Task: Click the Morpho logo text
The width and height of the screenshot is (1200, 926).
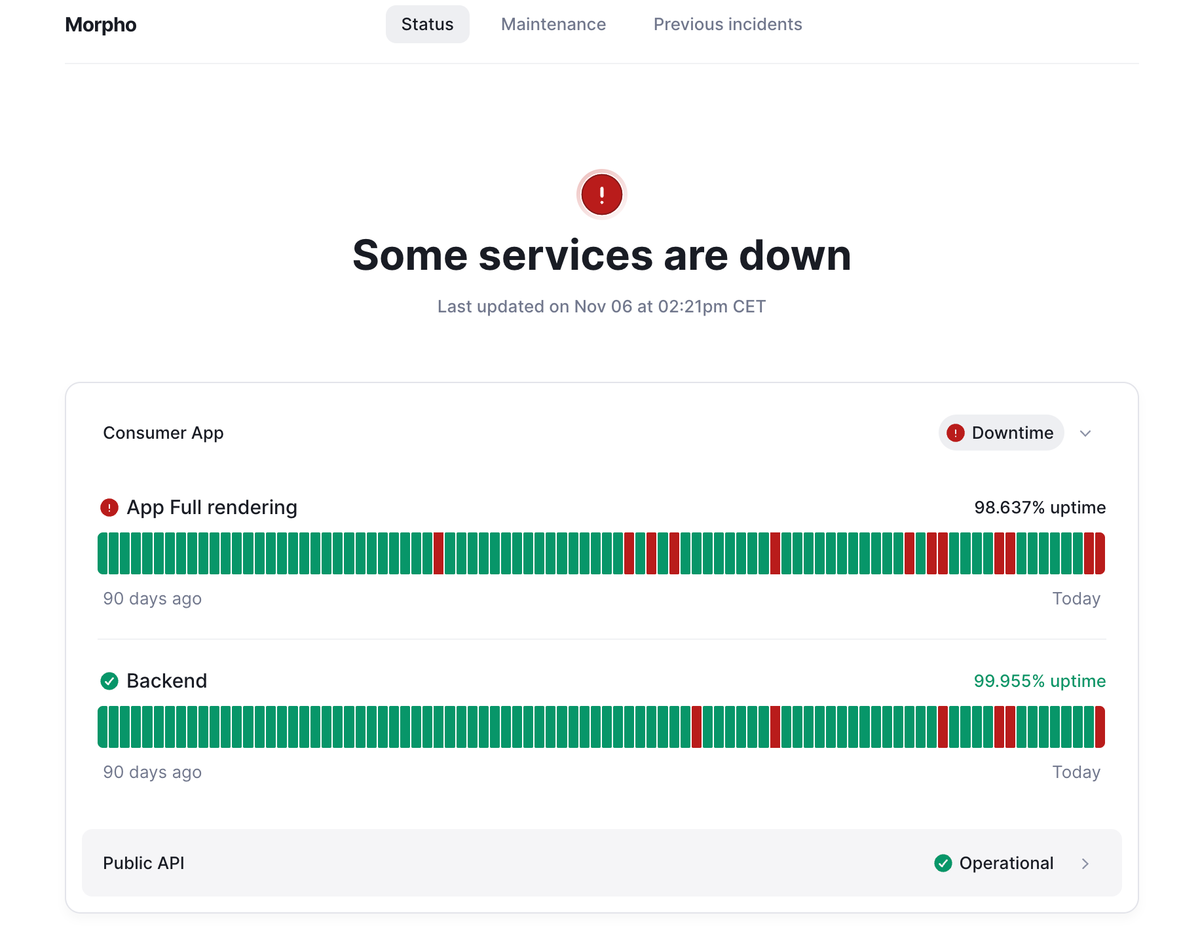Action: click(101, 25)
